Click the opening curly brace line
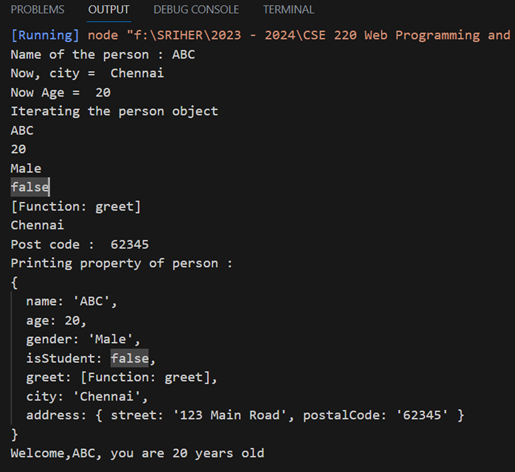The image size is (515, 472). click(14, 283)
